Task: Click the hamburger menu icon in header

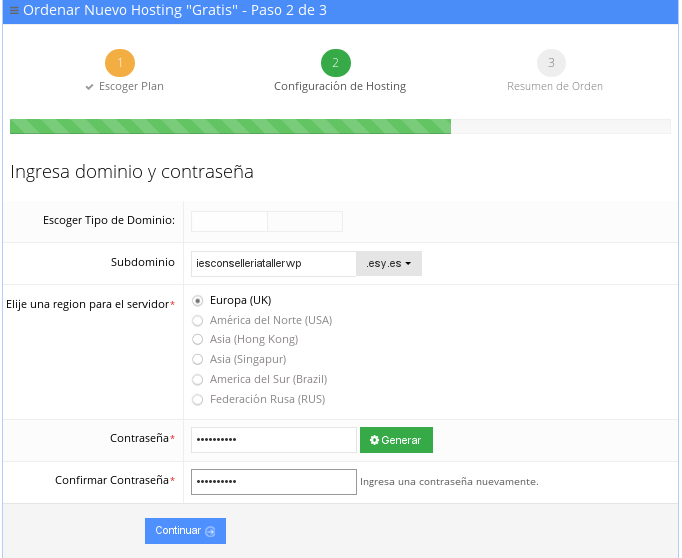Action: coord(14,10)
